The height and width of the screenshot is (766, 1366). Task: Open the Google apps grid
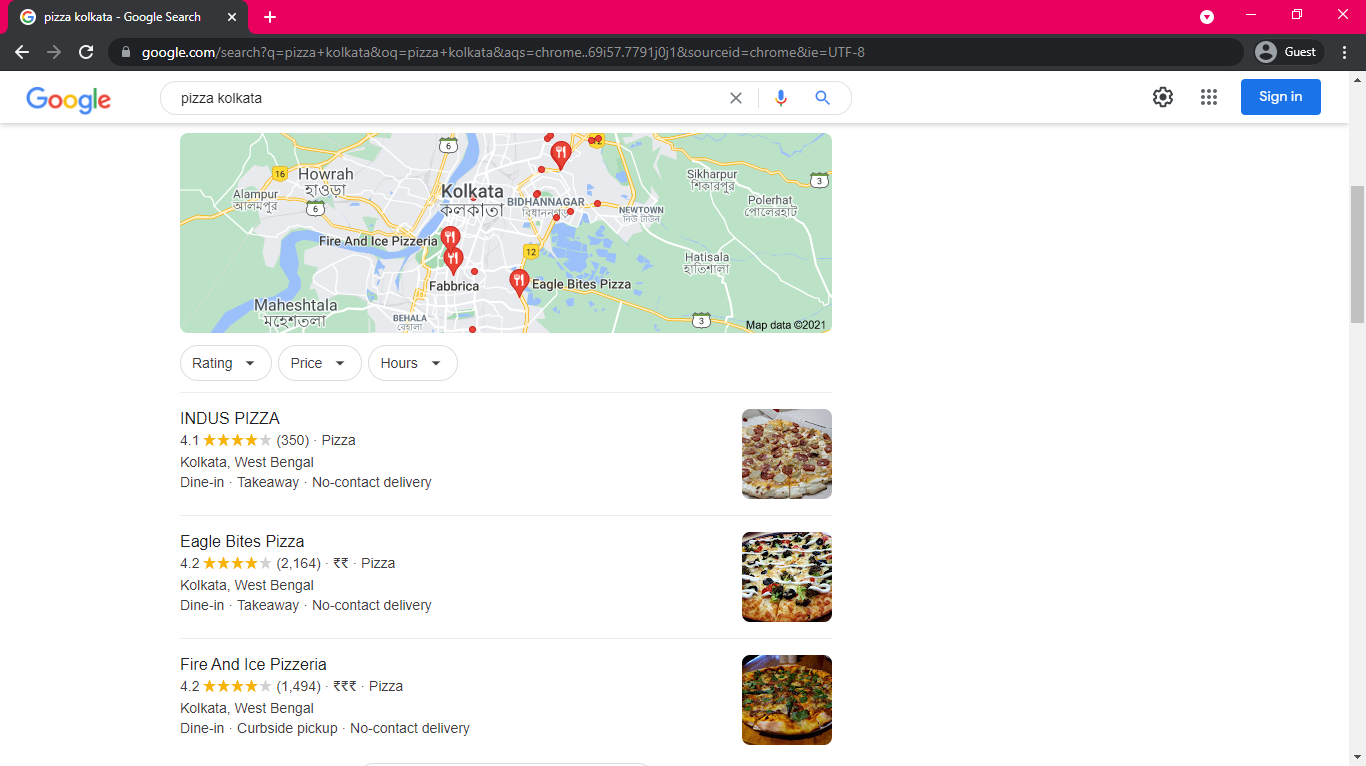(1208, 97)
